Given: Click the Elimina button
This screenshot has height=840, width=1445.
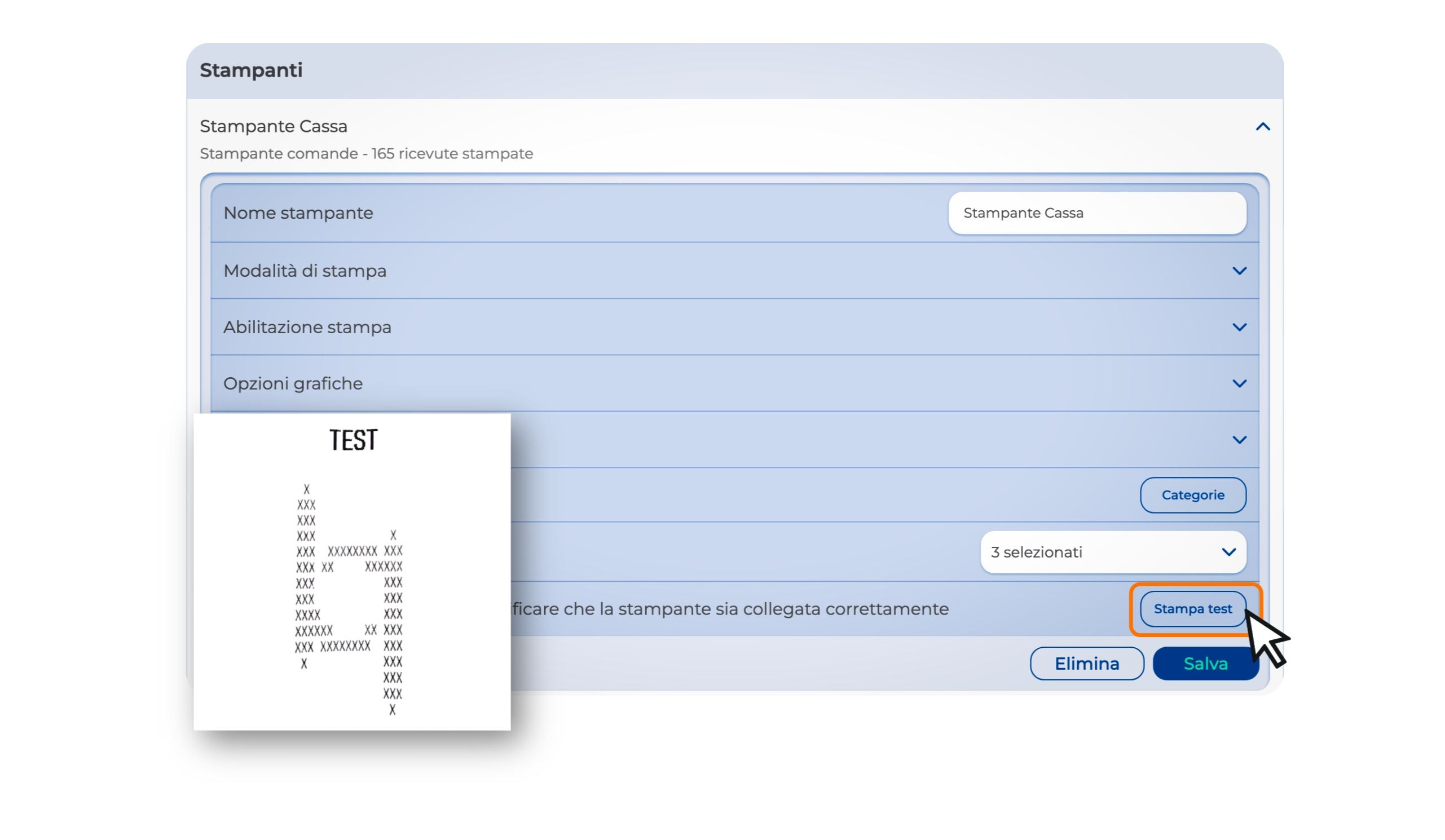Looking at the screenshot, I should [x=1087, y=664].
